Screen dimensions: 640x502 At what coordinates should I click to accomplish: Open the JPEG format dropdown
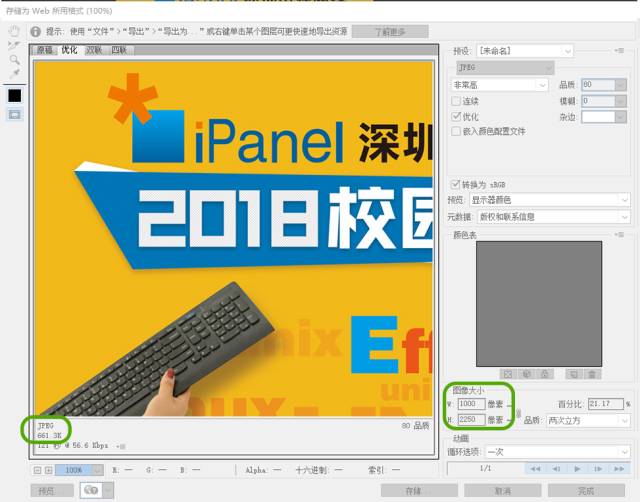click(x=505, y=67)
